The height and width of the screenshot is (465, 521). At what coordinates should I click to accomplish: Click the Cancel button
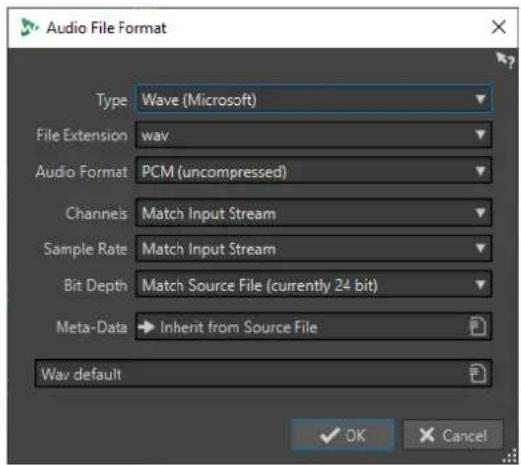(x=453, y=435)
